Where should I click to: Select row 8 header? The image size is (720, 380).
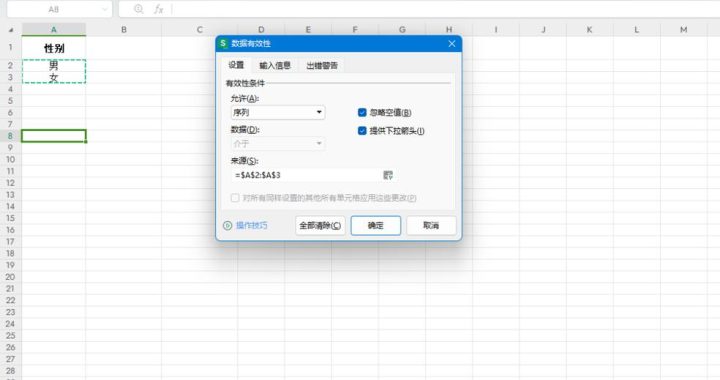click(11, 136)
